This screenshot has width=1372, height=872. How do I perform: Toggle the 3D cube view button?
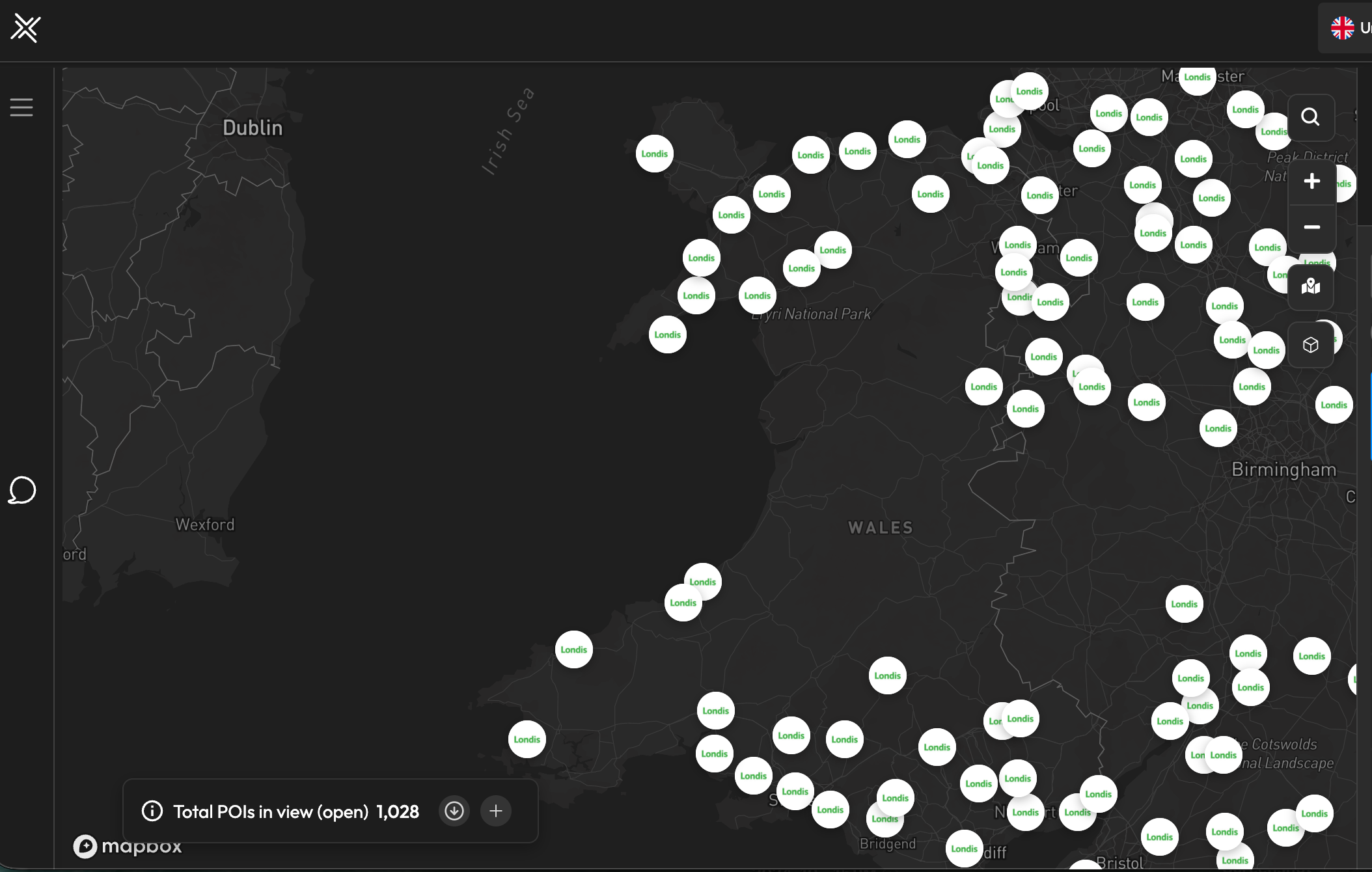click(x=1310, y=345)
